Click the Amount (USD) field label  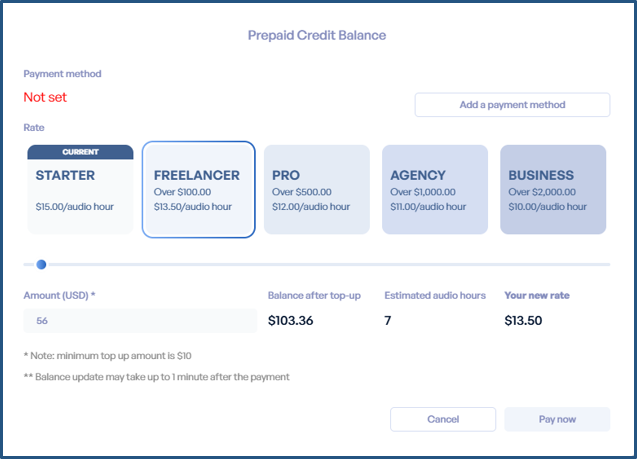point(59,296)
